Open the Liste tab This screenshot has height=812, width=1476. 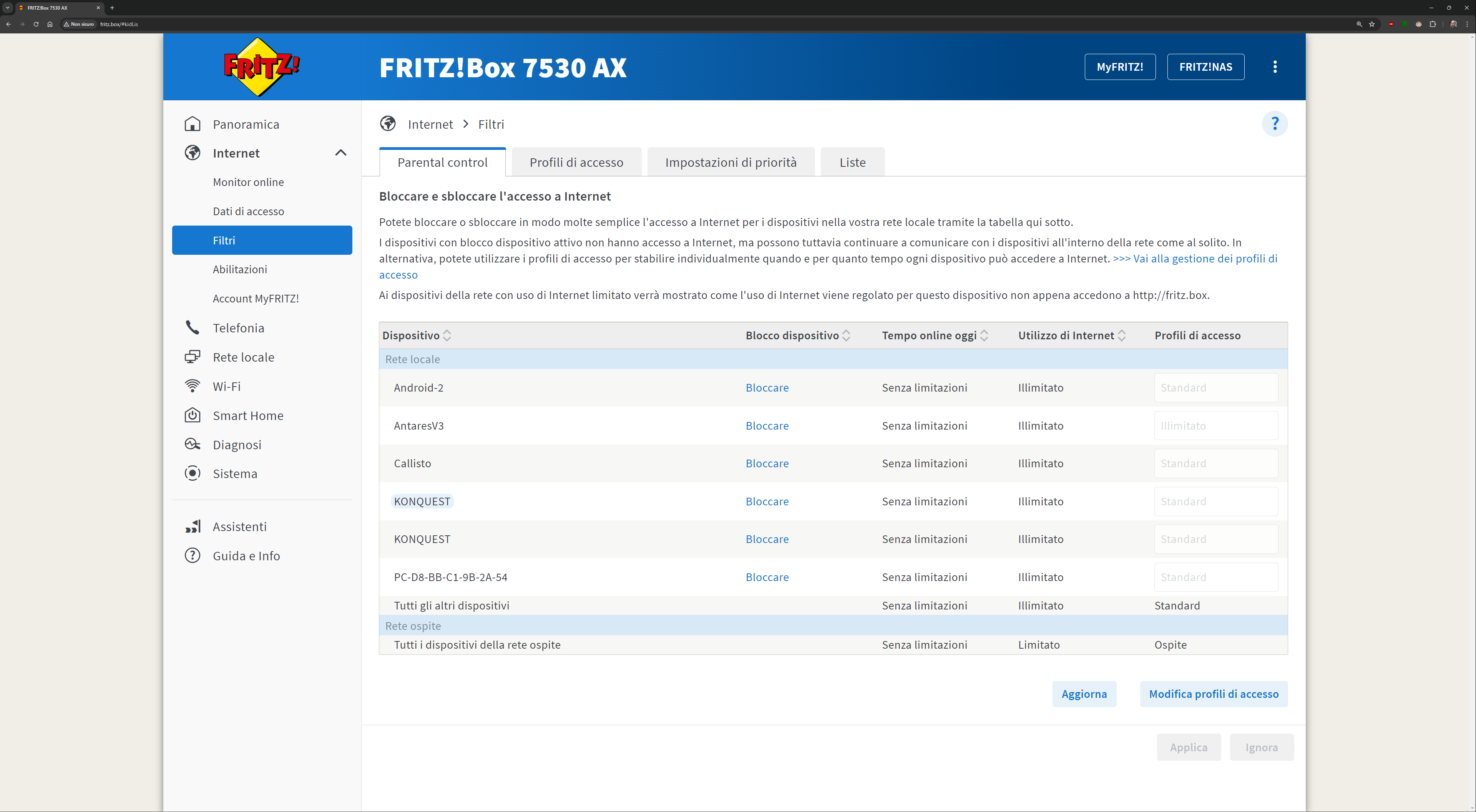pos(852,163)
